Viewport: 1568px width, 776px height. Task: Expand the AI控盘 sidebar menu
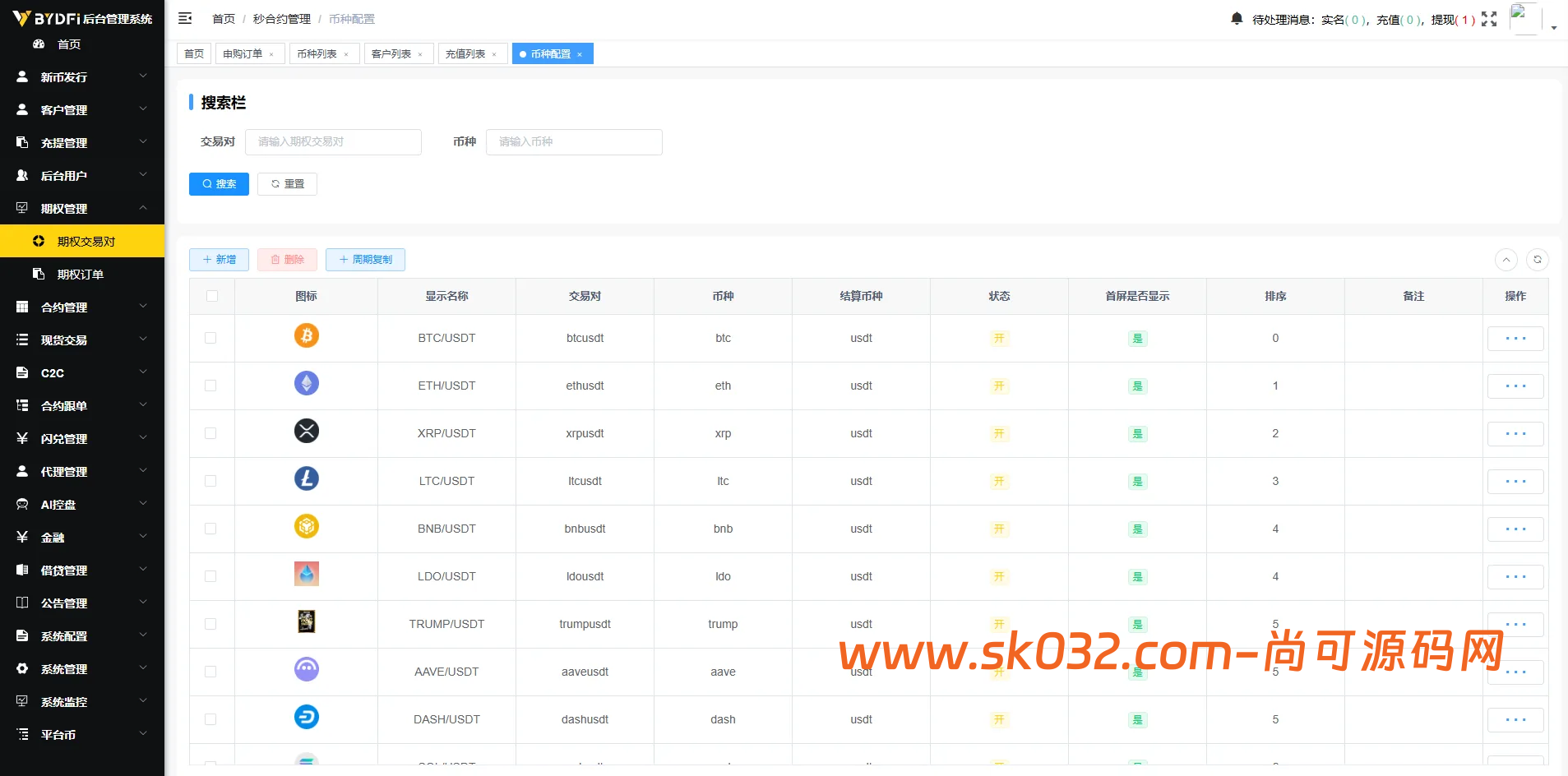pyautogui.click(x=82, y=504)
